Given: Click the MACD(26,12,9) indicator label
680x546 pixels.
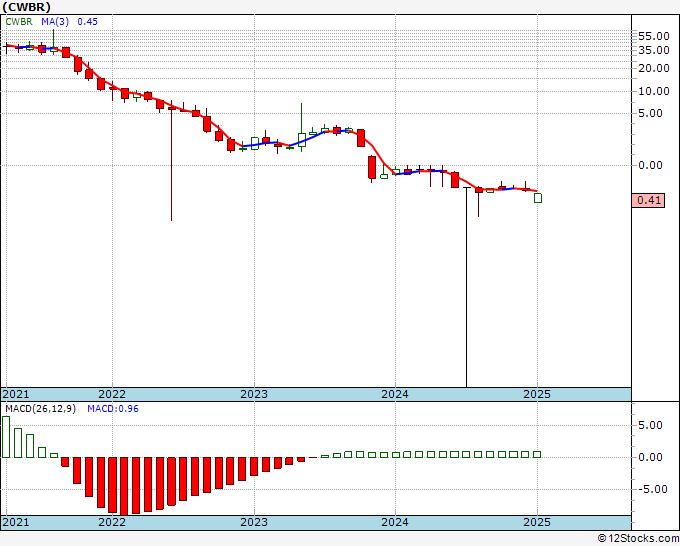Looking at the screenshot, I should tap(40, 409).
